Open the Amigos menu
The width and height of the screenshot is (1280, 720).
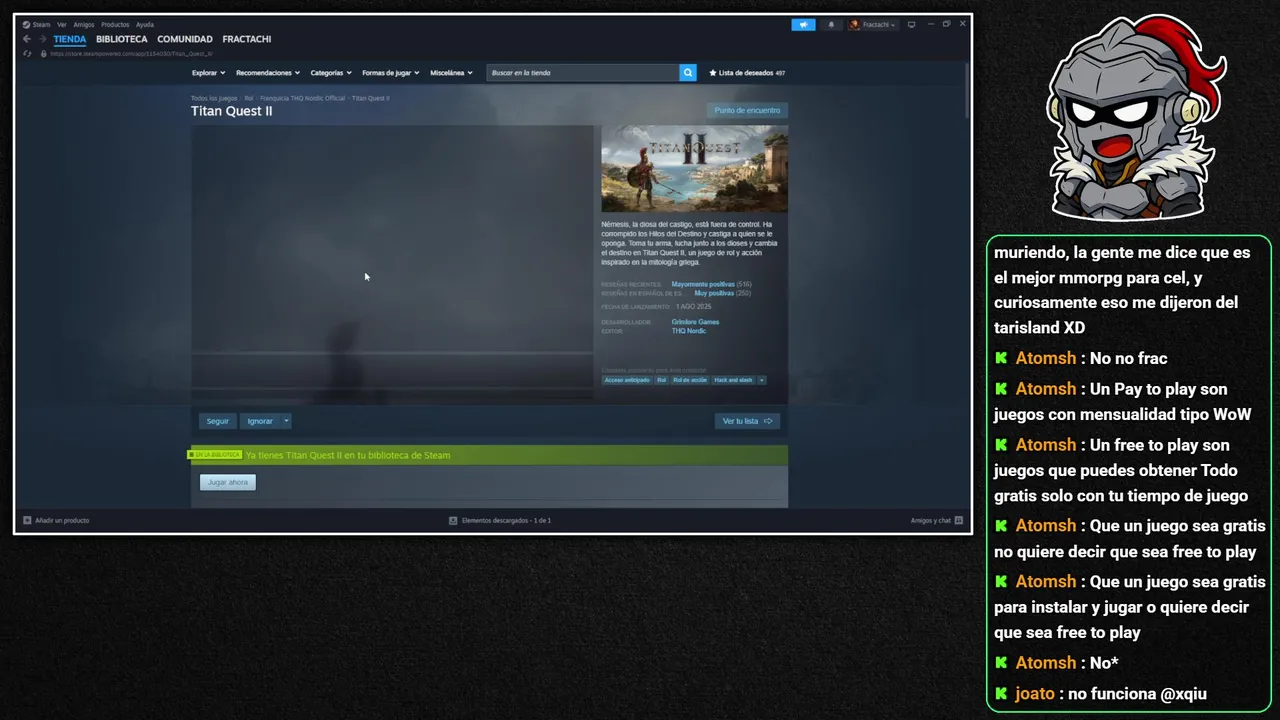pos(84,24)
